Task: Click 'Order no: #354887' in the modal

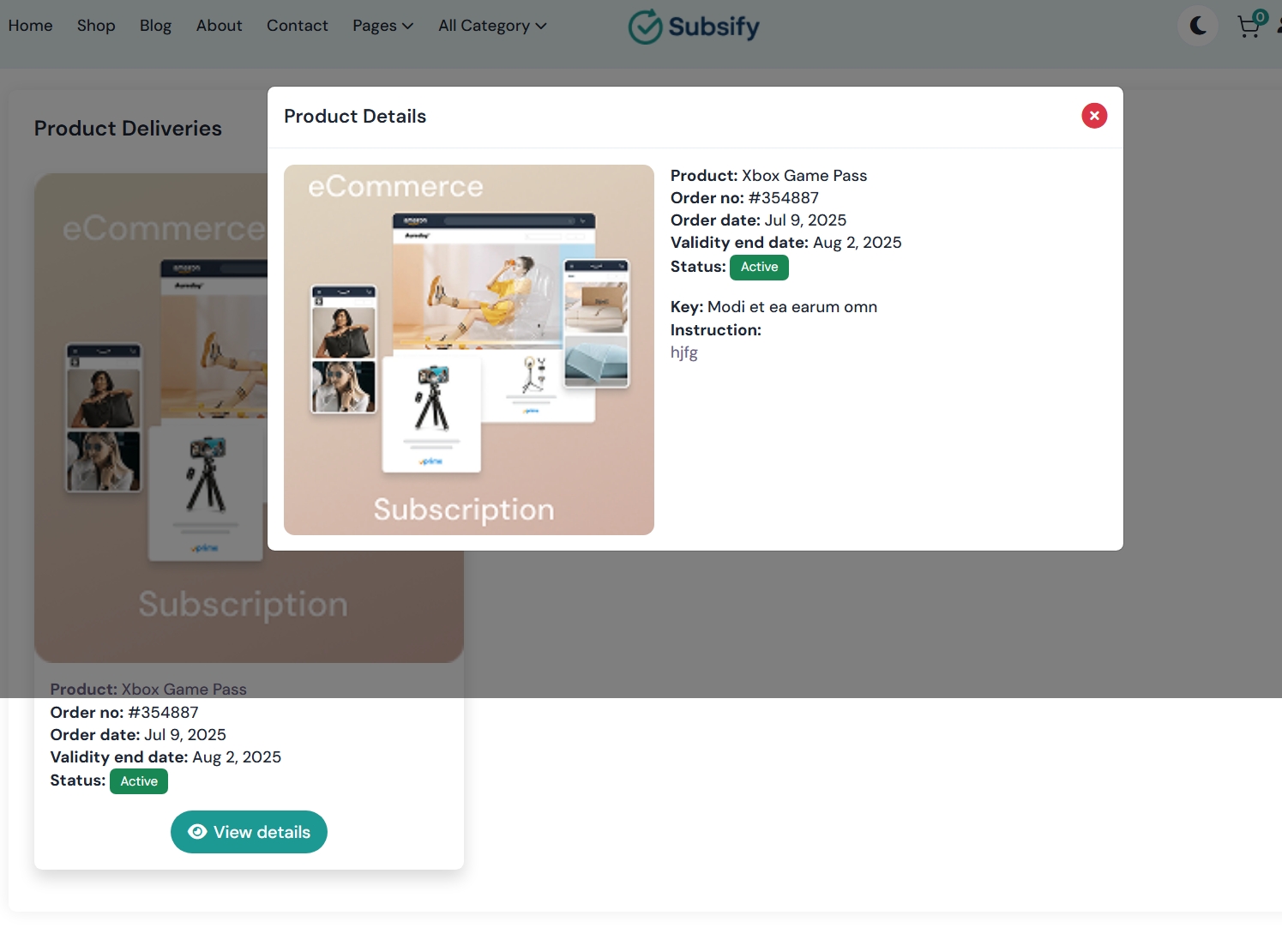Action: pyautogui.click(x=744, y=198)
